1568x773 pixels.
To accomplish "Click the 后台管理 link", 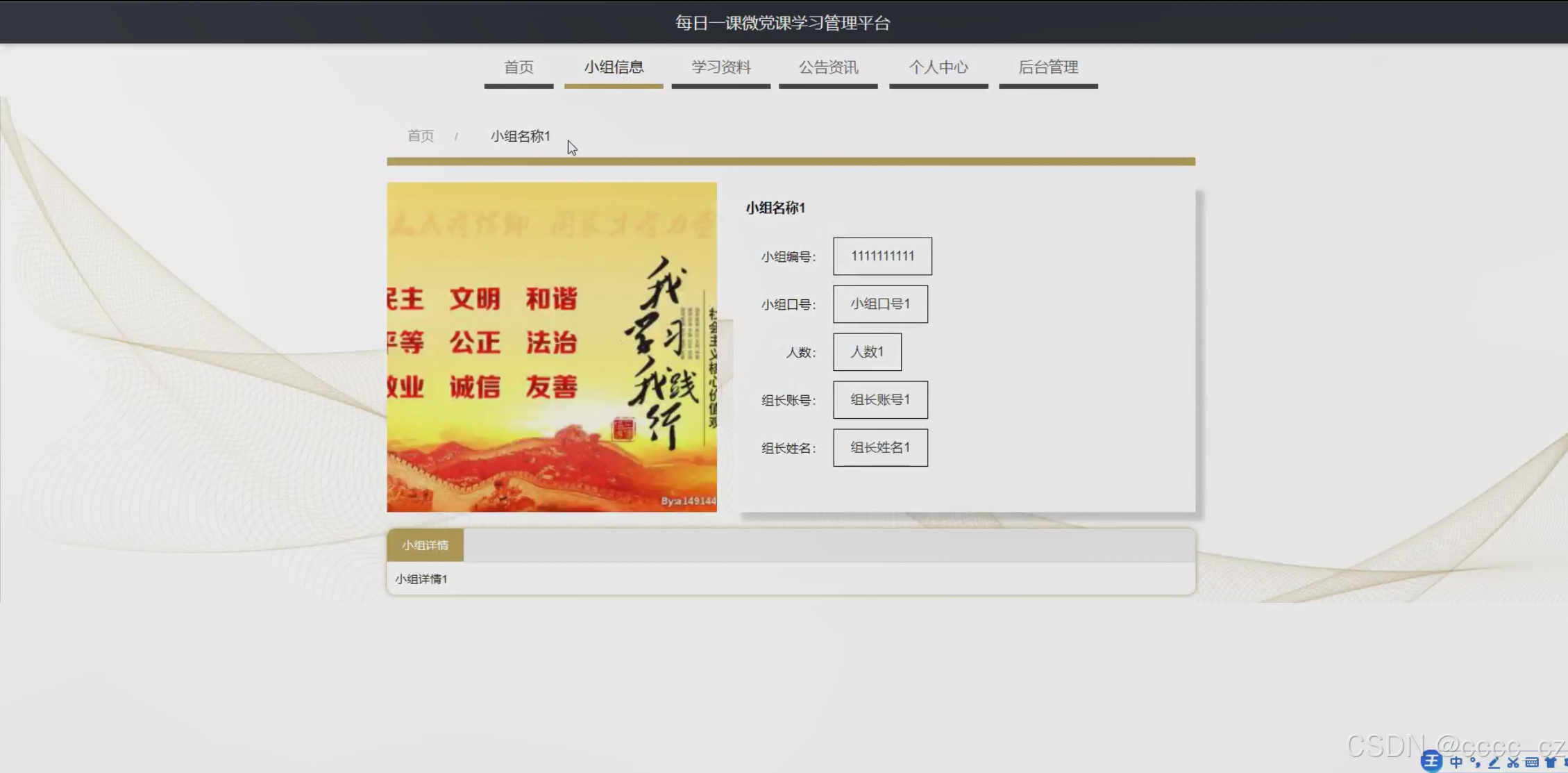I will (1048, 67).
